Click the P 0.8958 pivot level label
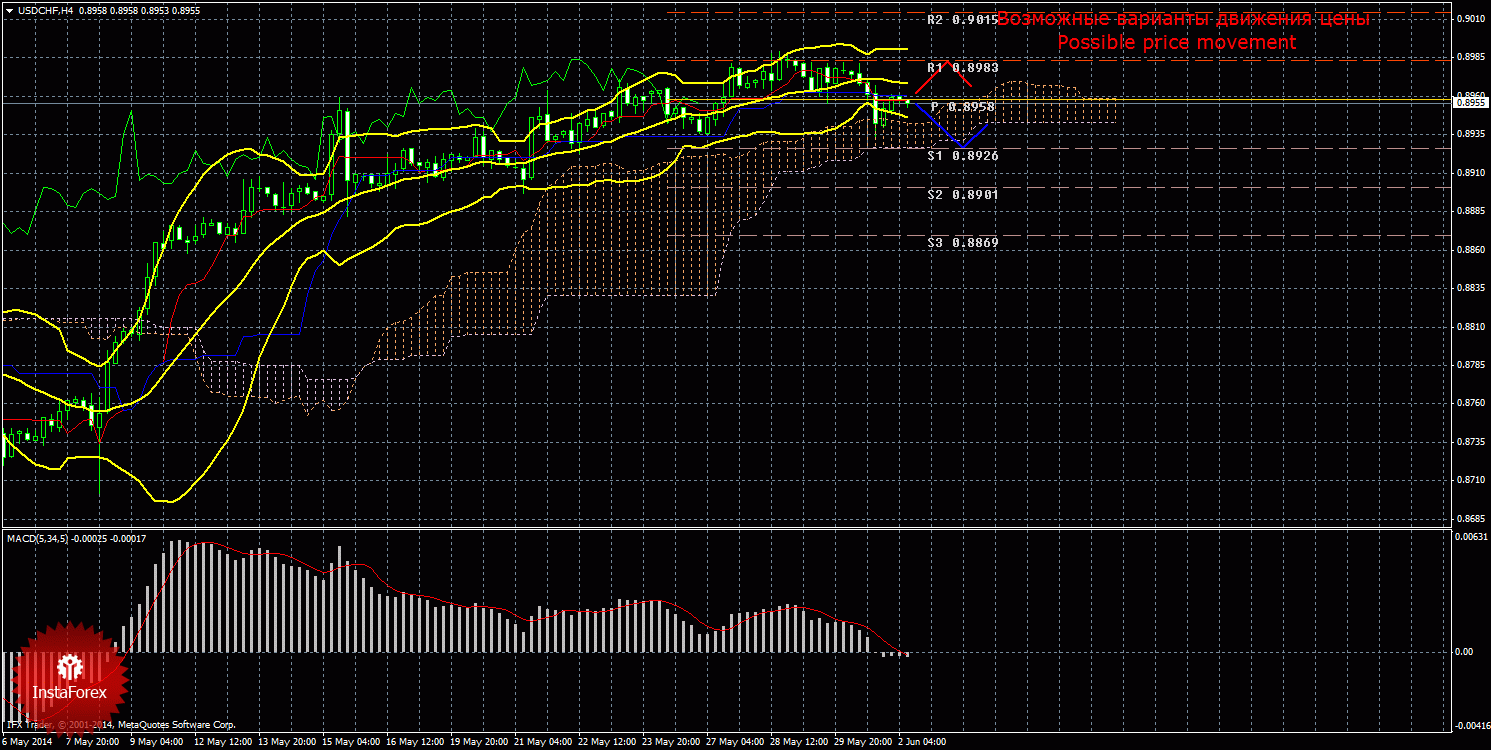Viewport: 1491px width, 750px height. point(962,107)
